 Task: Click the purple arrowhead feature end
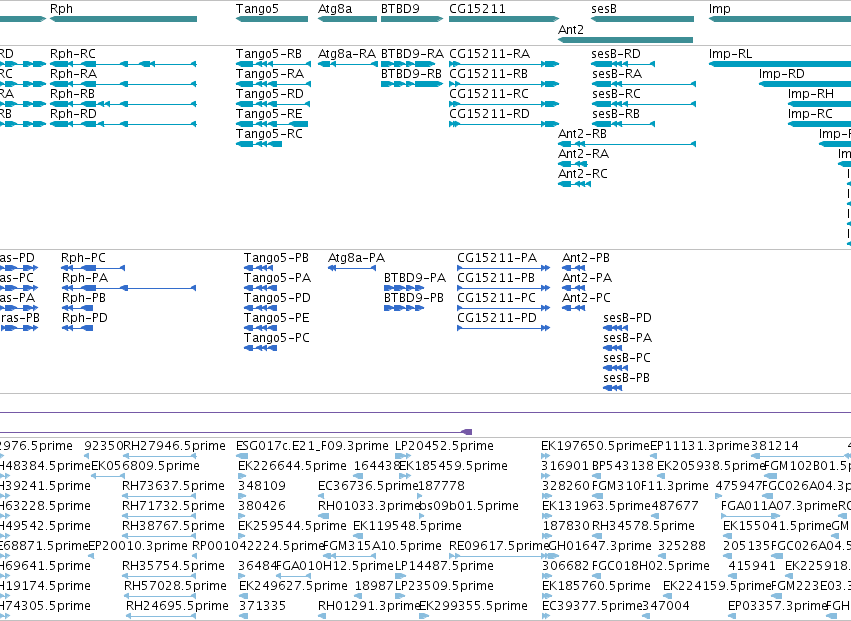click(x=466, y=432)
